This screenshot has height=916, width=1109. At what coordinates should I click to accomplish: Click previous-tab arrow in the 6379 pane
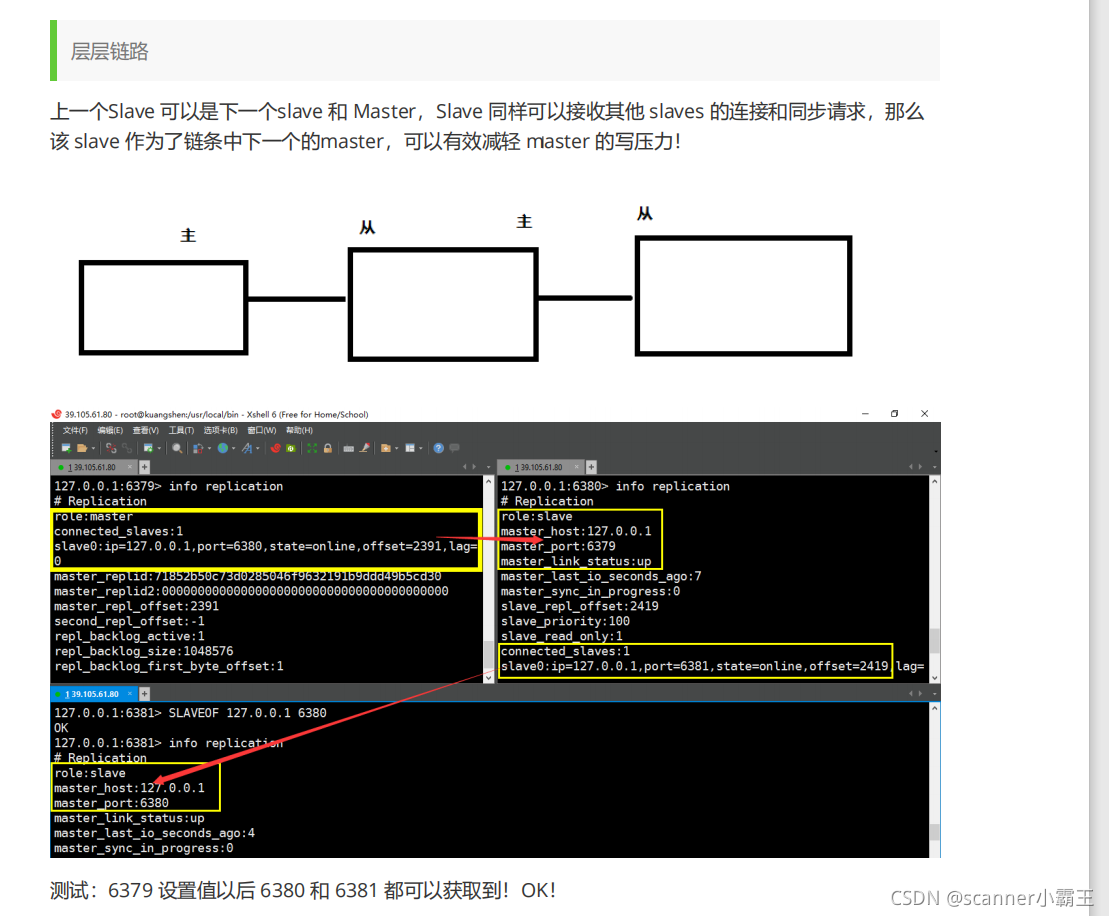coord(465,468)
